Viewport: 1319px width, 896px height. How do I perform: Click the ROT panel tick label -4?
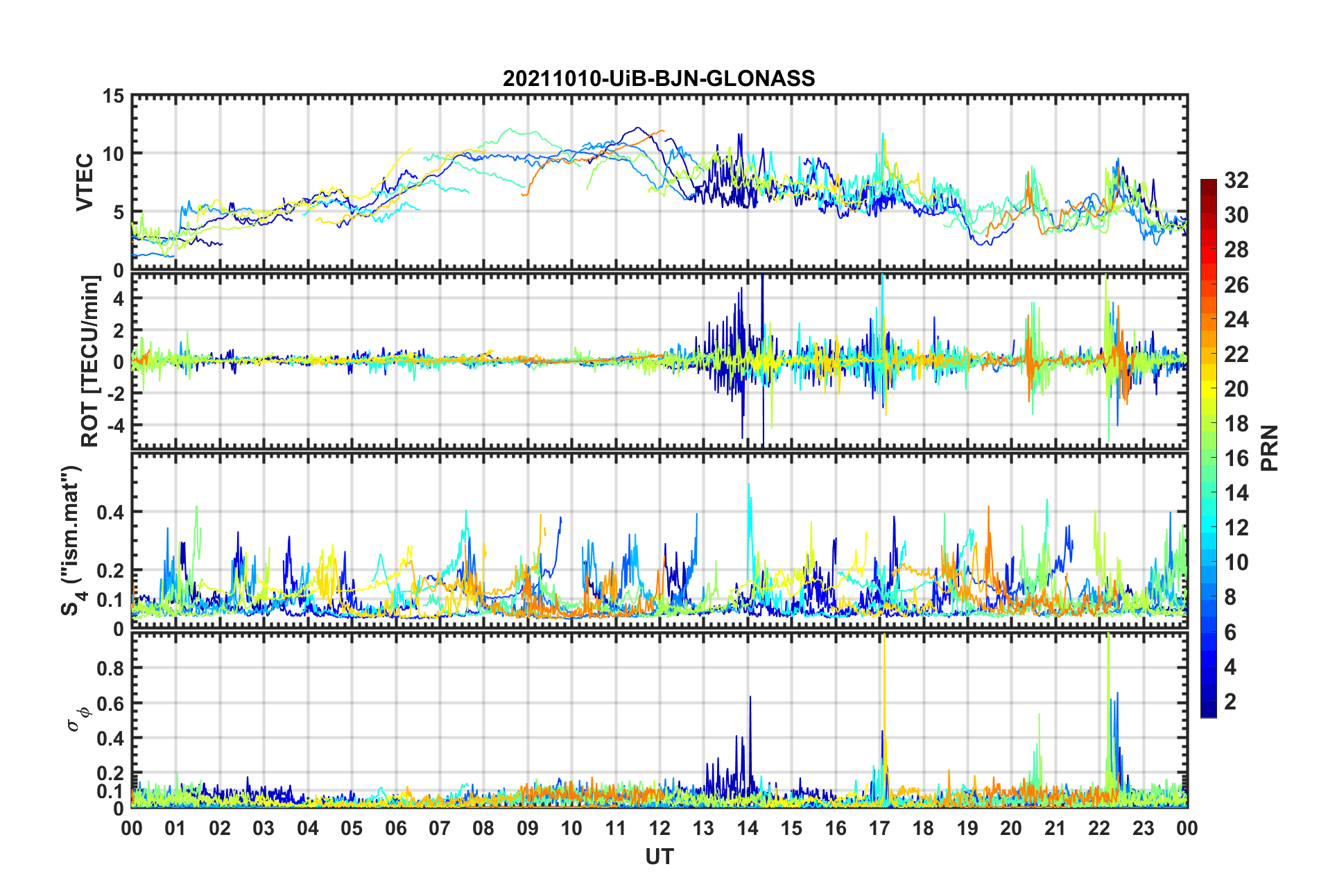(115, 424)
